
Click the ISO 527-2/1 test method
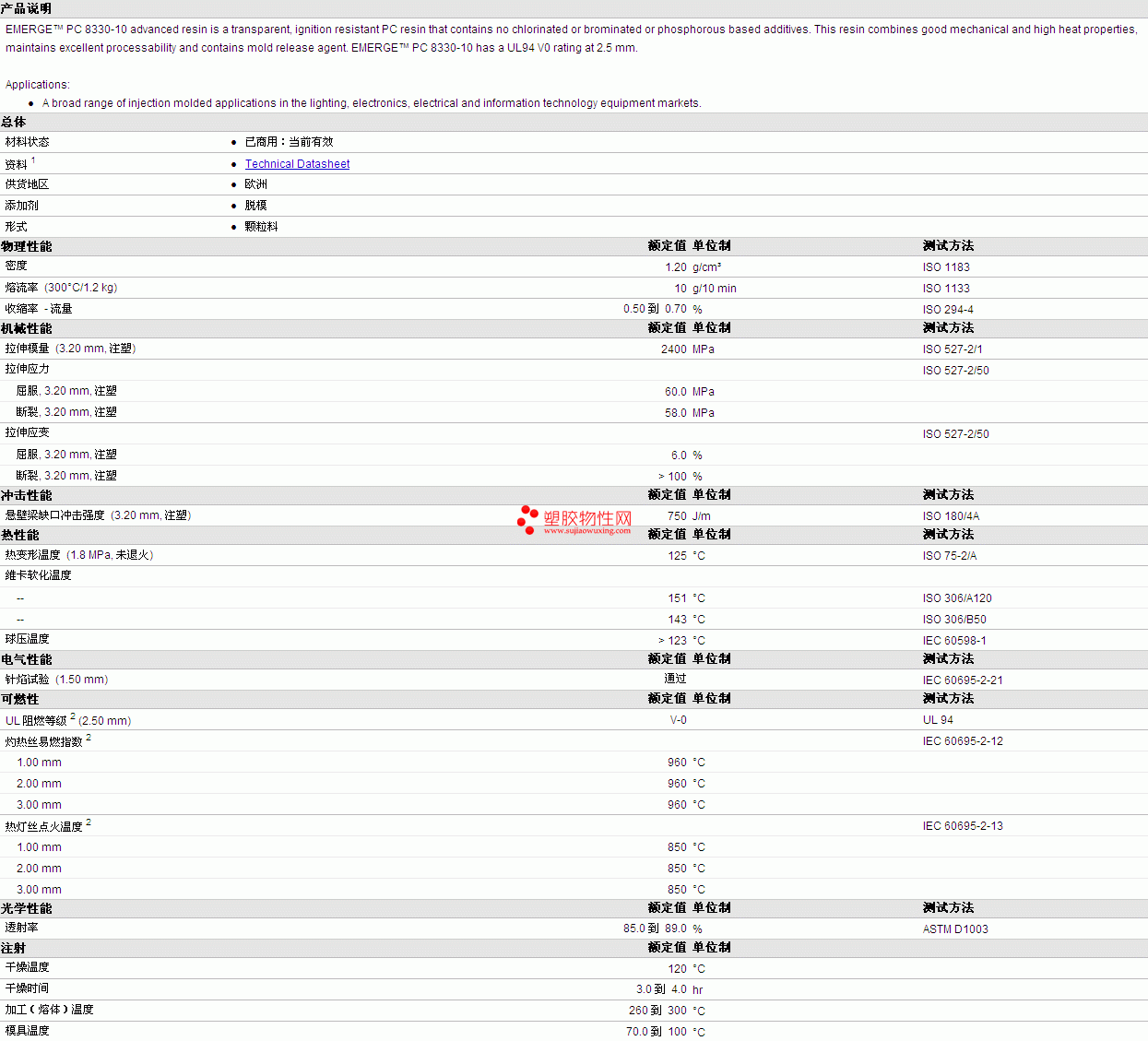point(953,349)
